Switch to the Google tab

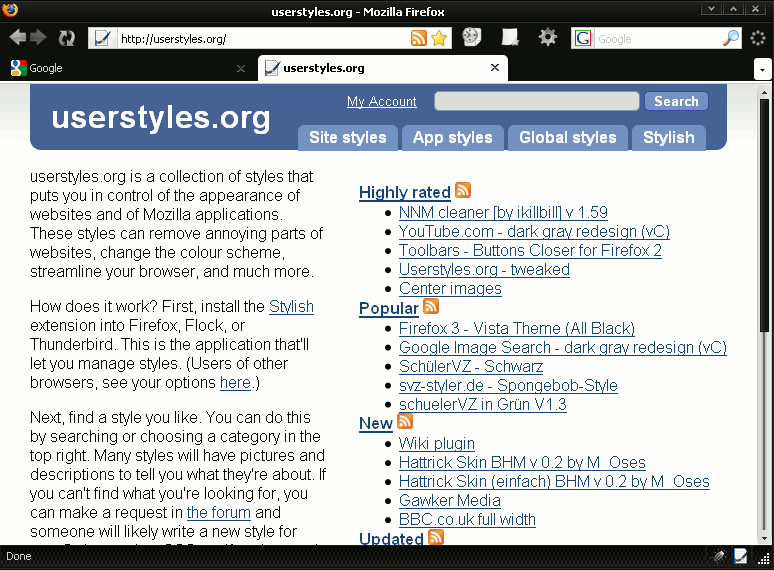pyautogui.click(x=129, y=68)
